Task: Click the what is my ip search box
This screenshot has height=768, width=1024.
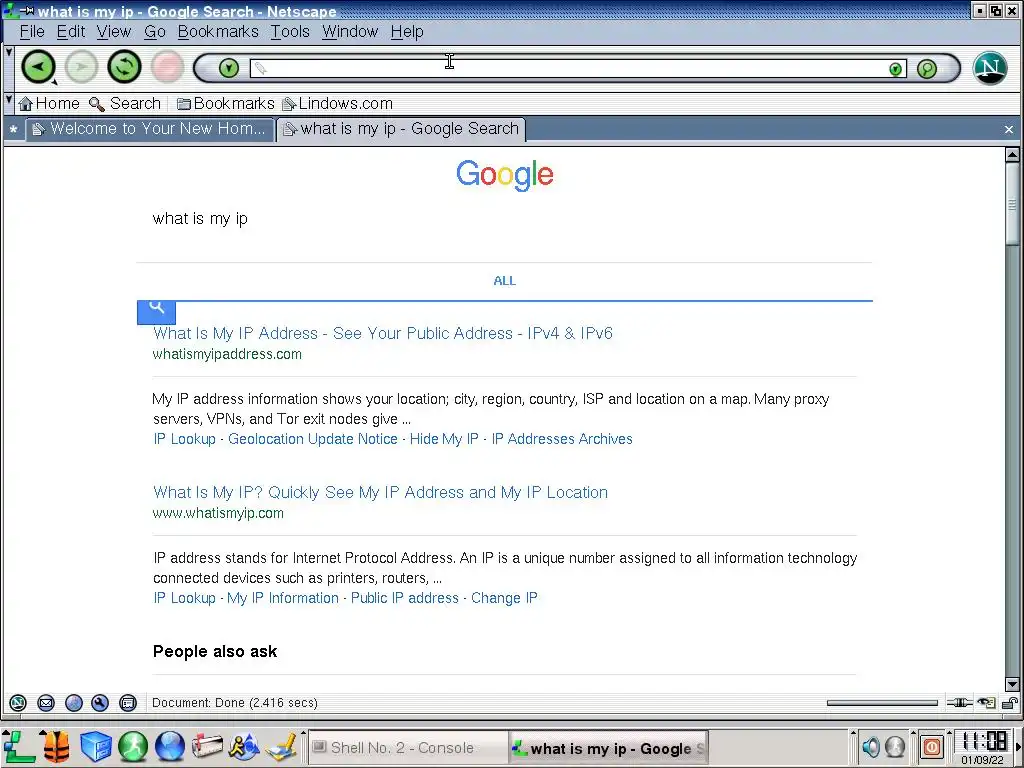Action: point(504,219)
